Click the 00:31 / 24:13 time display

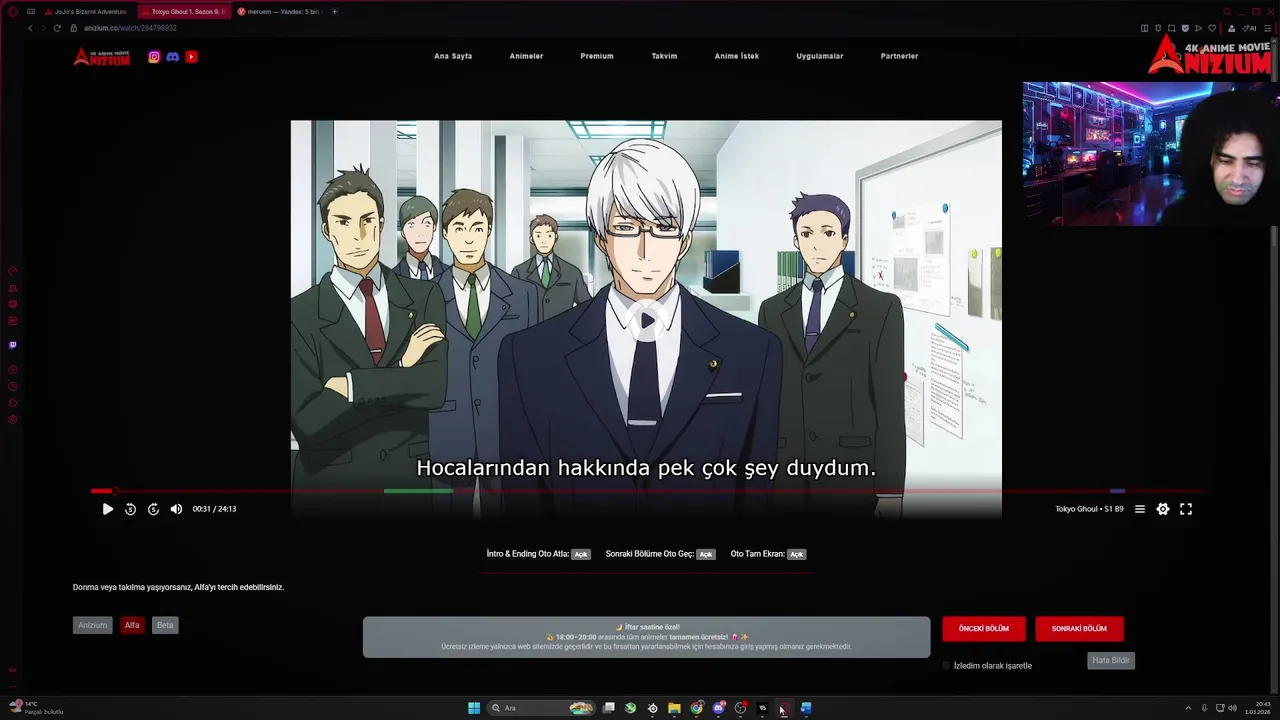click(x=214, y=509)
